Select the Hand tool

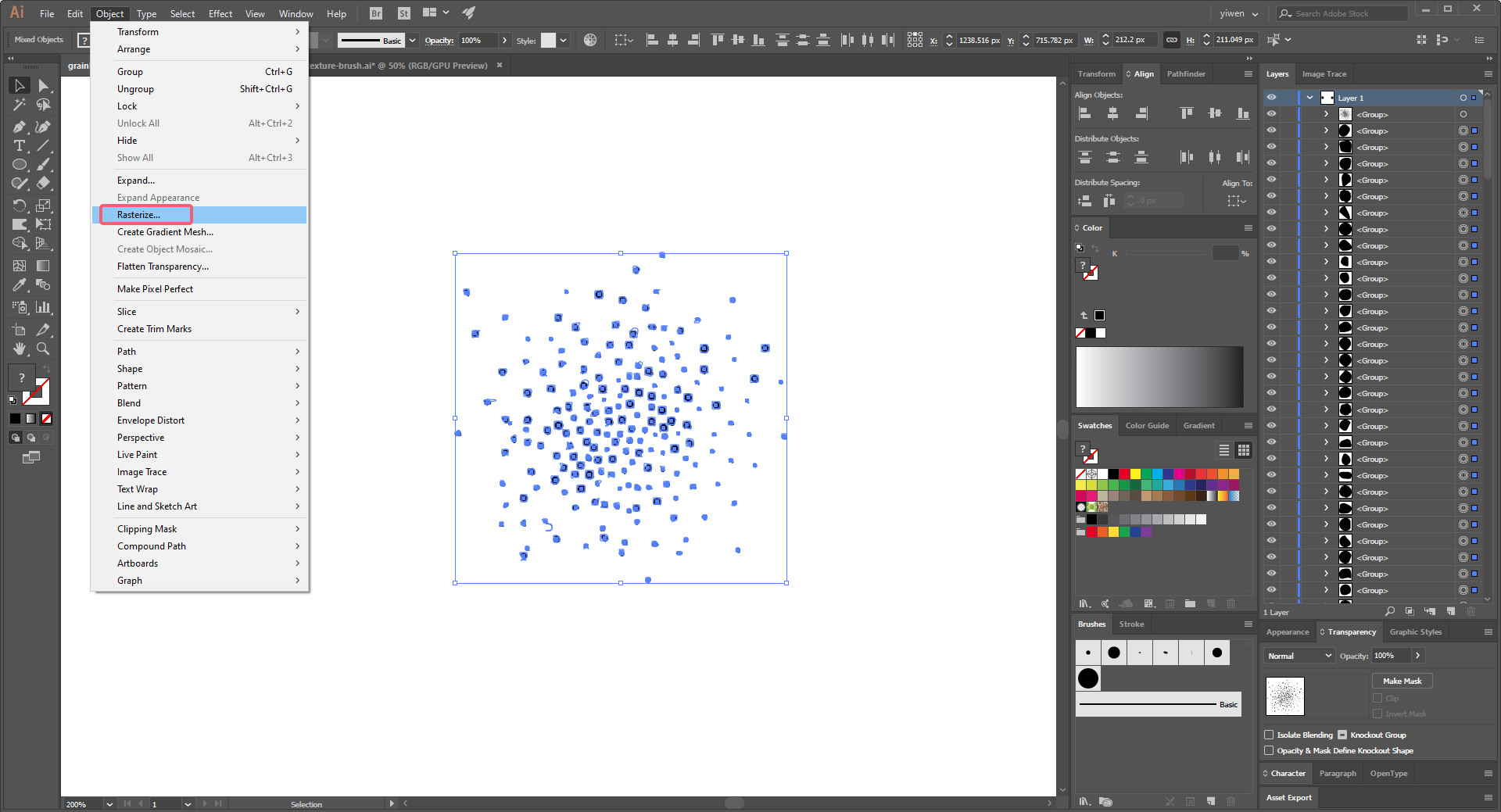click(20, 349)
